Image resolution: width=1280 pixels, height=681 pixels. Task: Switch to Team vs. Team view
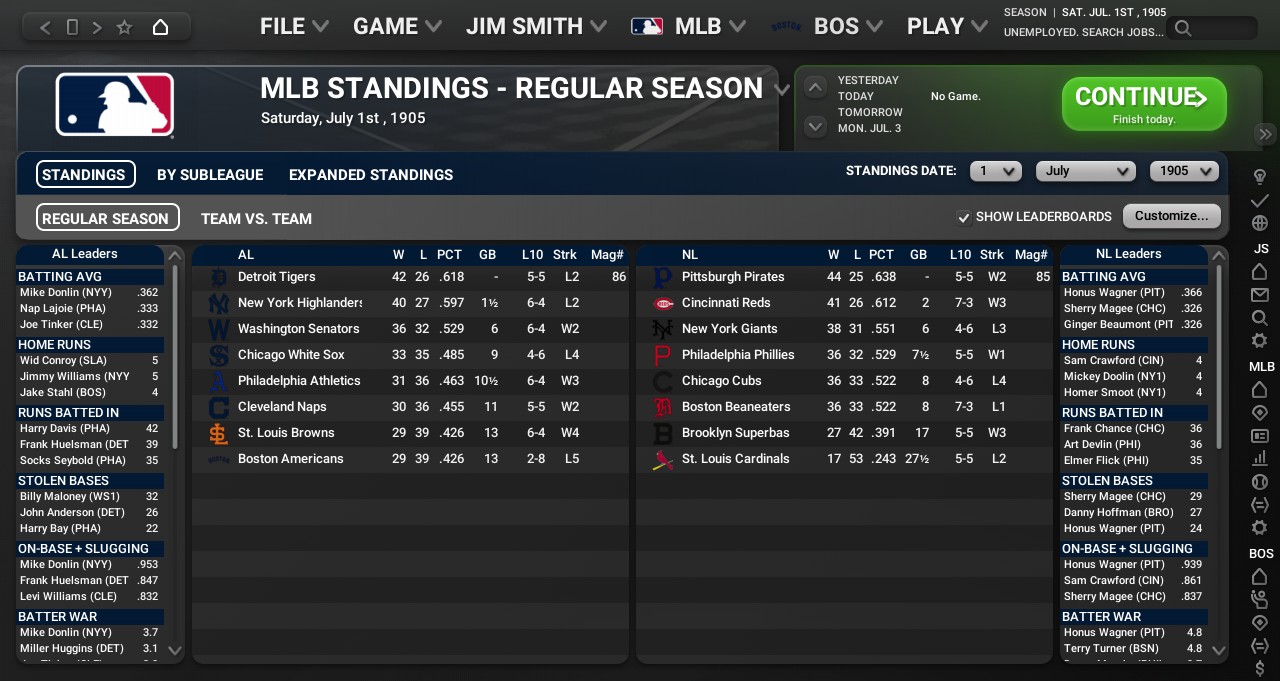pyautogui.click(x=256, y=218)
